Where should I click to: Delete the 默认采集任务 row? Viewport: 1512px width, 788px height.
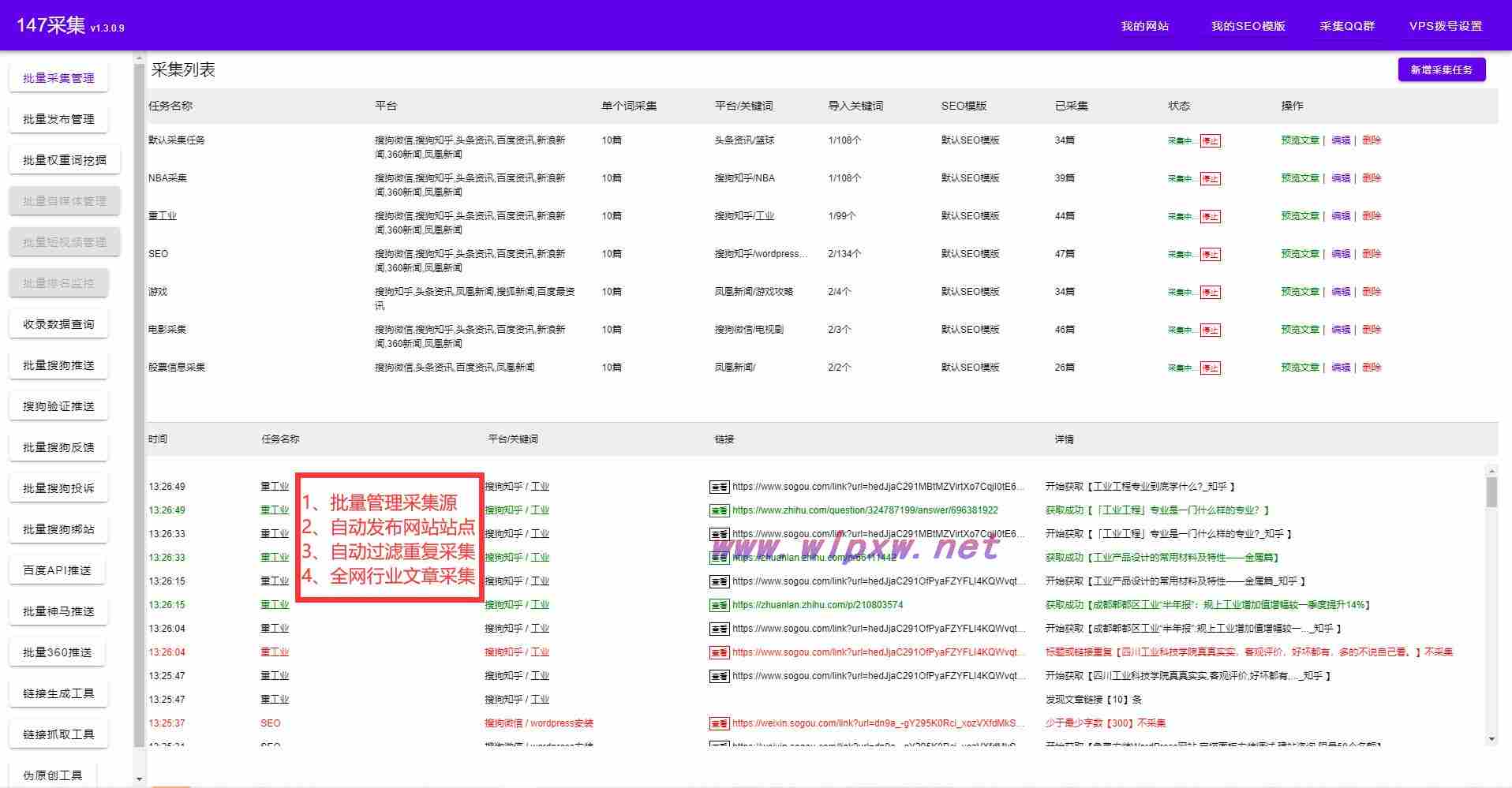click(1372, 140)
